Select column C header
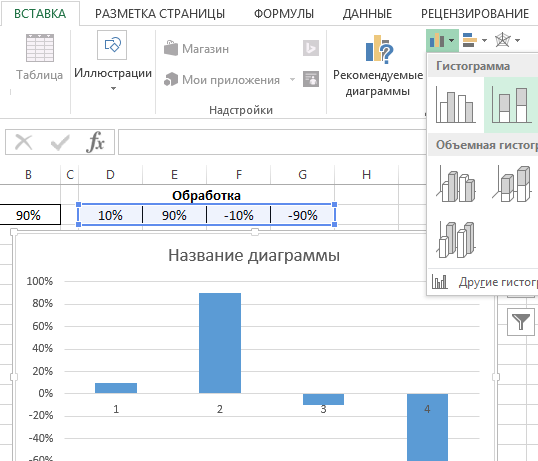This screenshot has width=538, height=461. click(x=70, y=175)
